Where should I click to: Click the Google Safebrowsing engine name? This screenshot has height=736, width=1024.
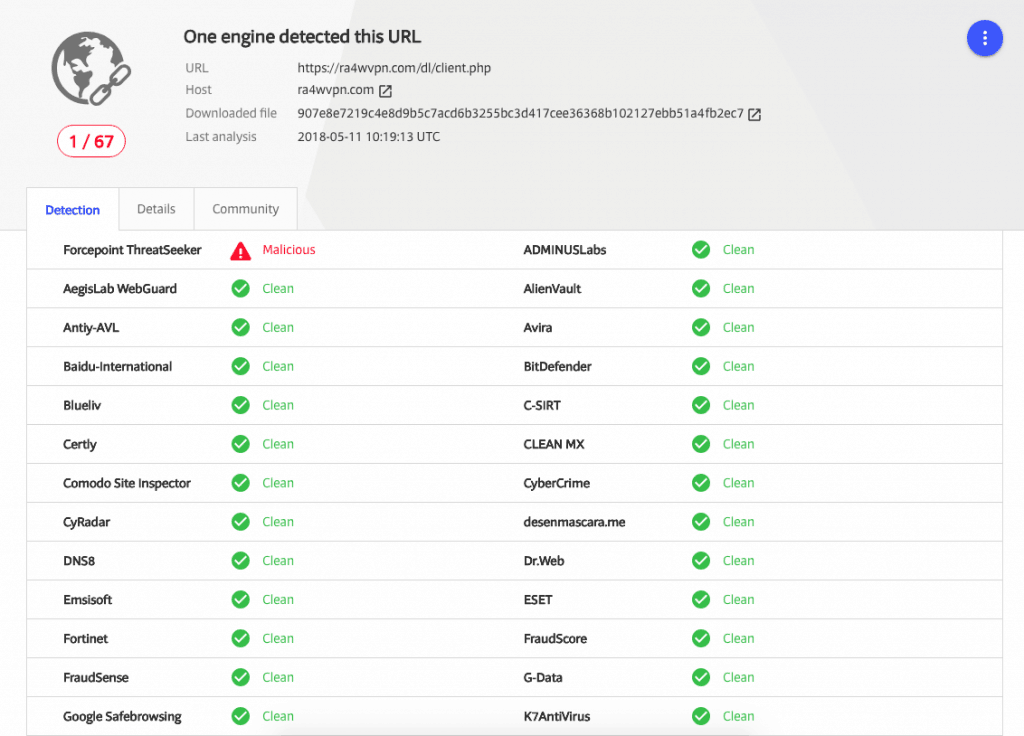122,716
